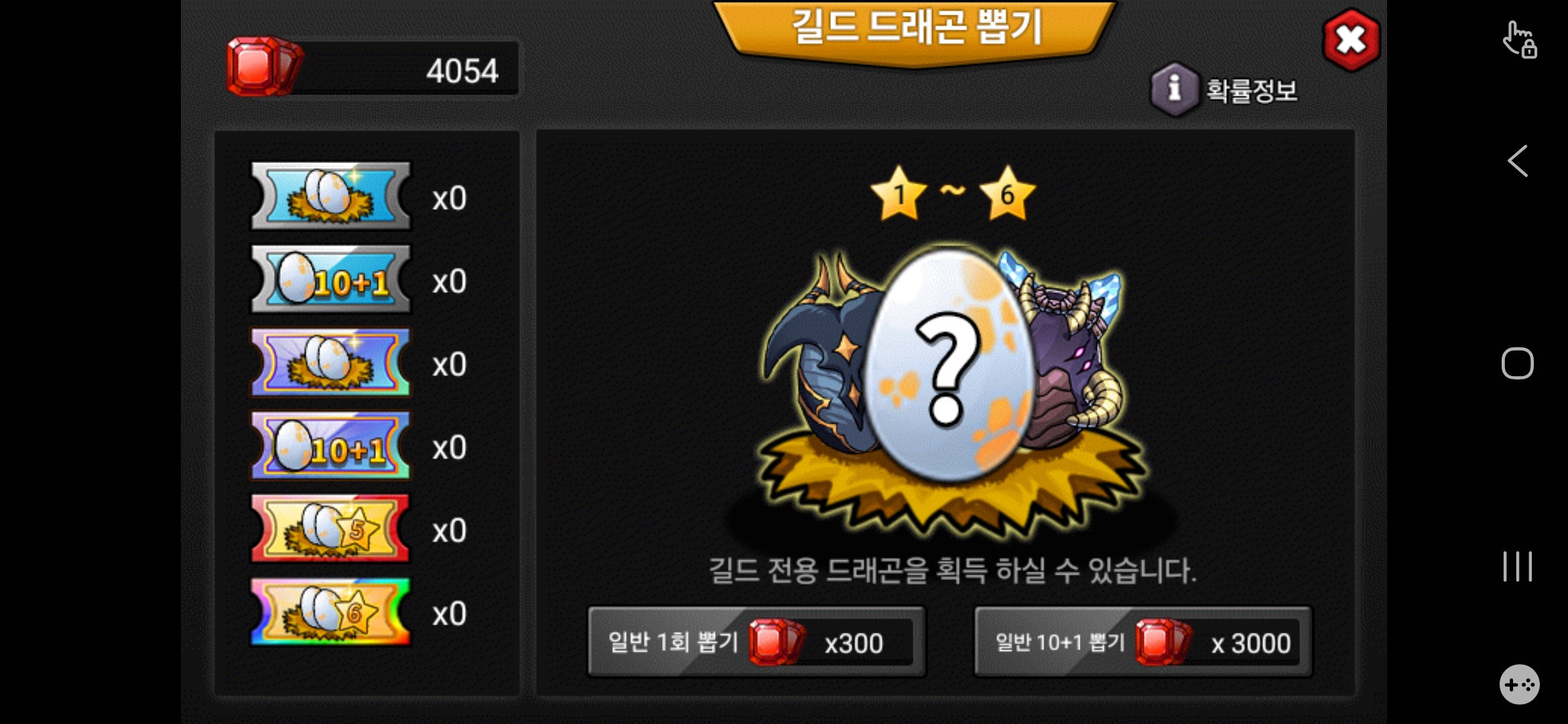This screenshot has width=1568, height=724.
Task: Select the rainbow 6-star egg ticket
Action: coord(331,612)
